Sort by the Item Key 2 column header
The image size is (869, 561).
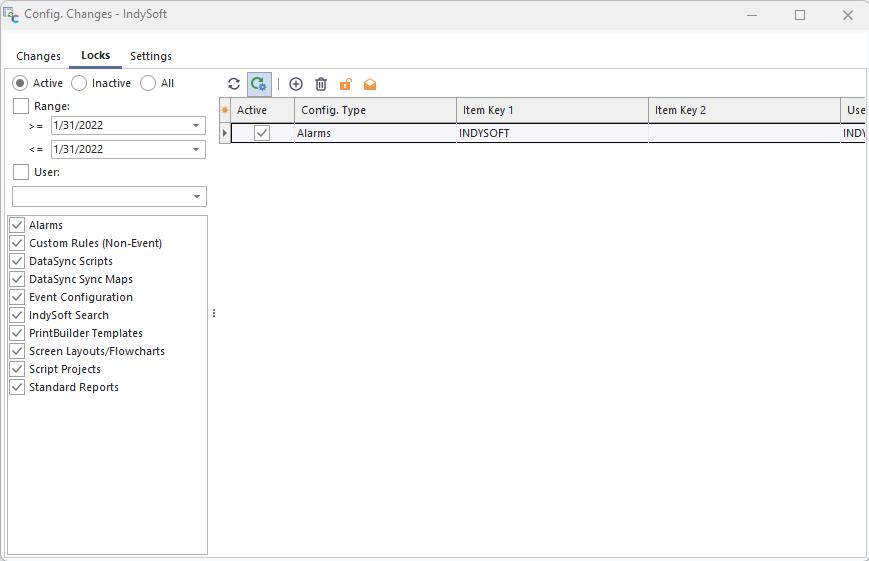[x=744, y=110]
